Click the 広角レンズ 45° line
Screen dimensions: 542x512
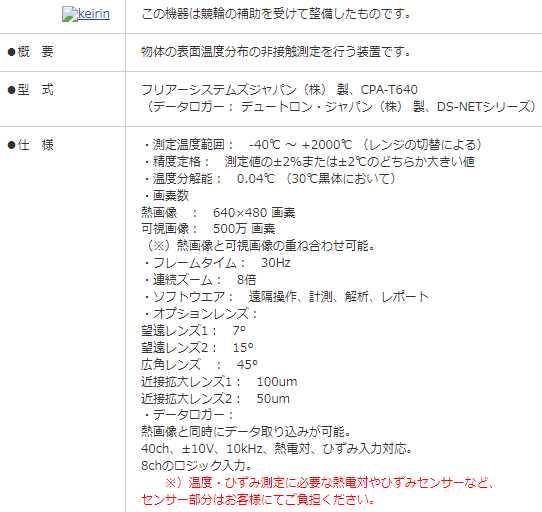(199, 365)
